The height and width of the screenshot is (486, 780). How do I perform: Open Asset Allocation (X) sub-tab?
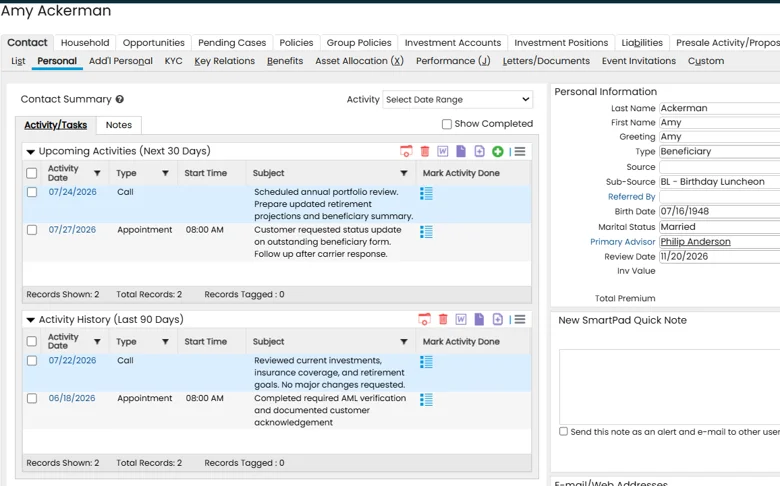pos(359,61)
